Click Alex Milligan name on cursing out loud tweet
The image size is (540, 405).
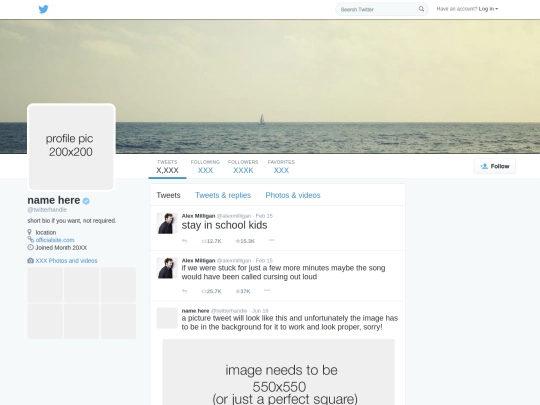(198, 260)
